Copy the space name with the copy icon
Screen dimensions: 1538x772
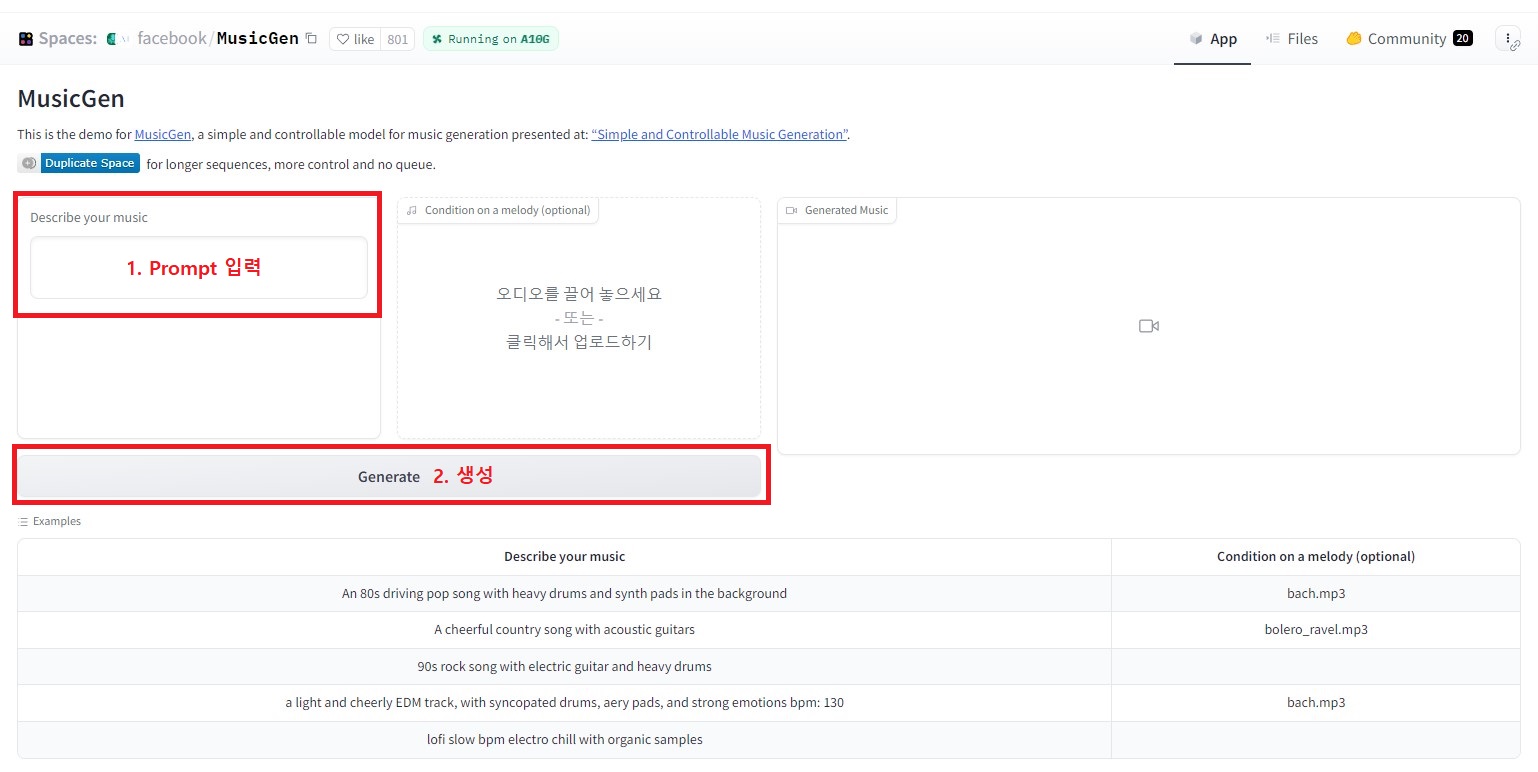pos(311,39)
